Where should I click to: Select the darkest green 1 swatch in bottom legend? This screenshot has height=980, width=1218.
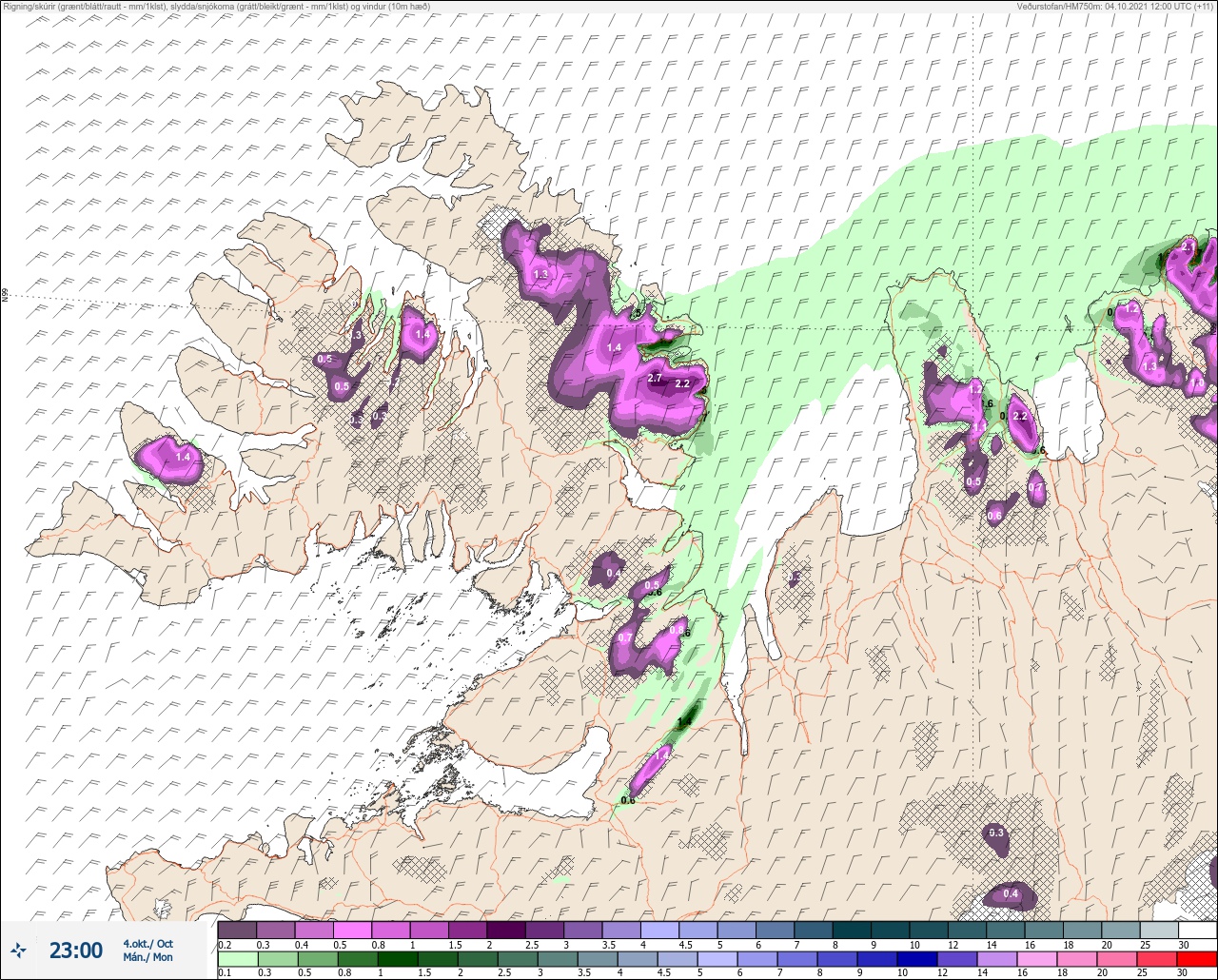[397, 959]
